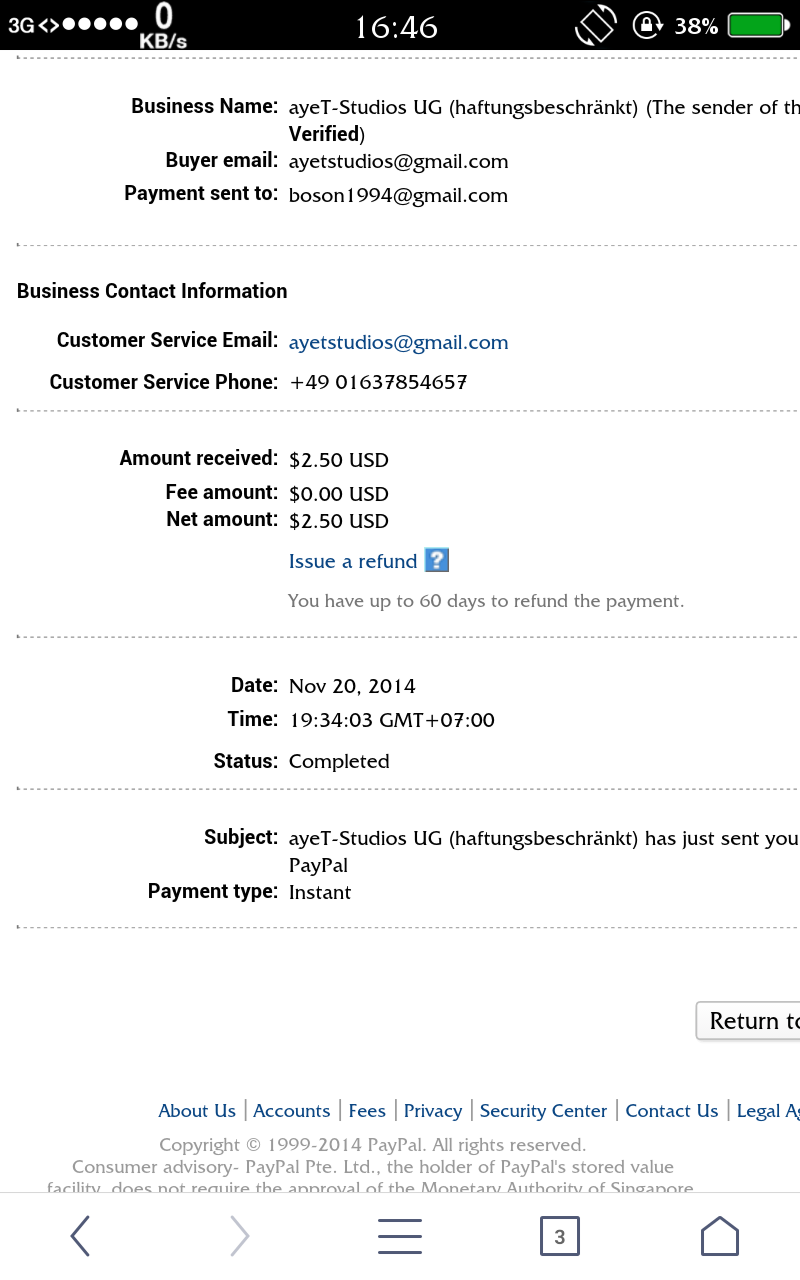Tap the browser forward arrow
Viewport: 800px width, 1280px height.
[x=239, y=1236]
